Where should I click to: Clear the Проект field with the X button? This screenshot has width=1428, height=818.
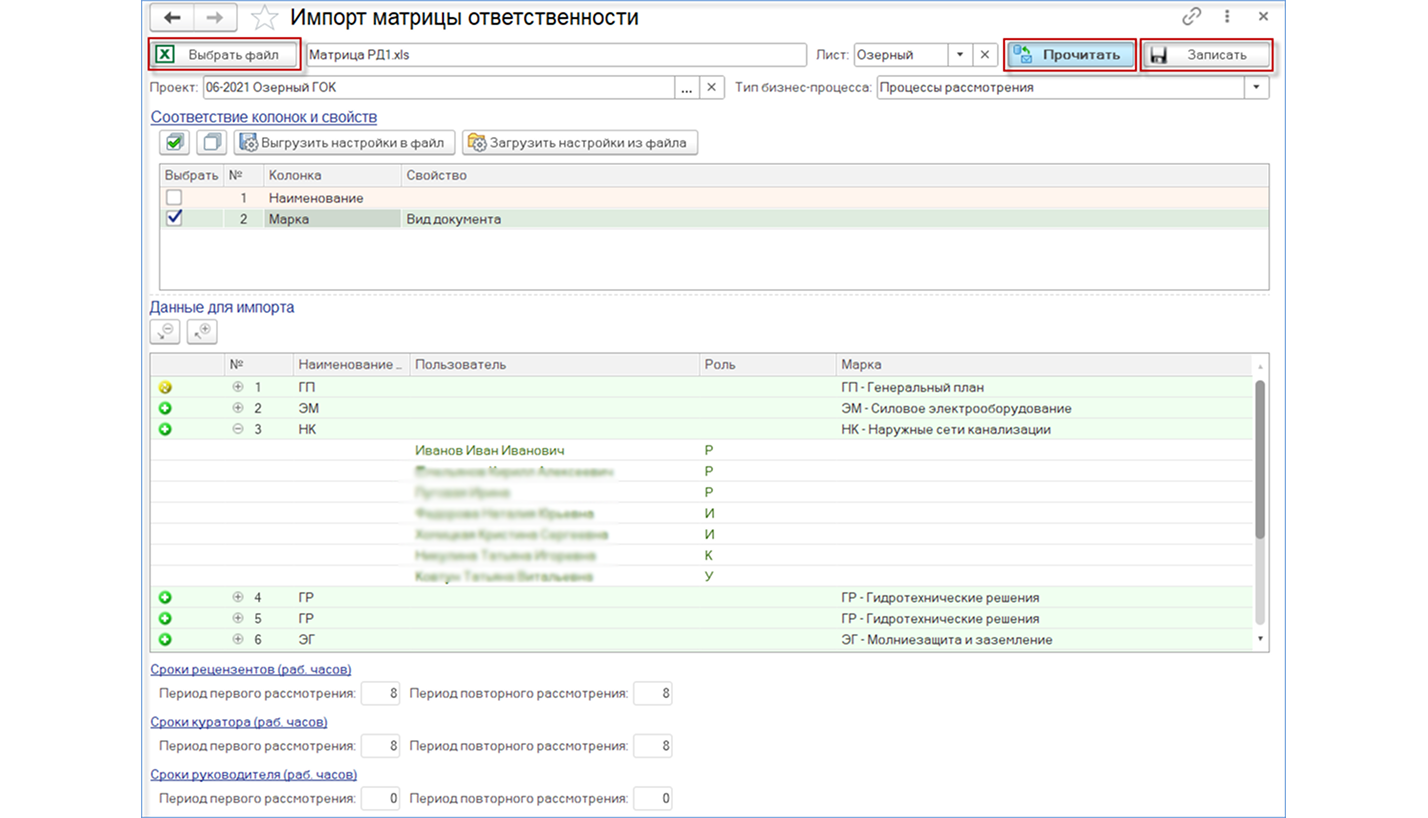(711, 87)
